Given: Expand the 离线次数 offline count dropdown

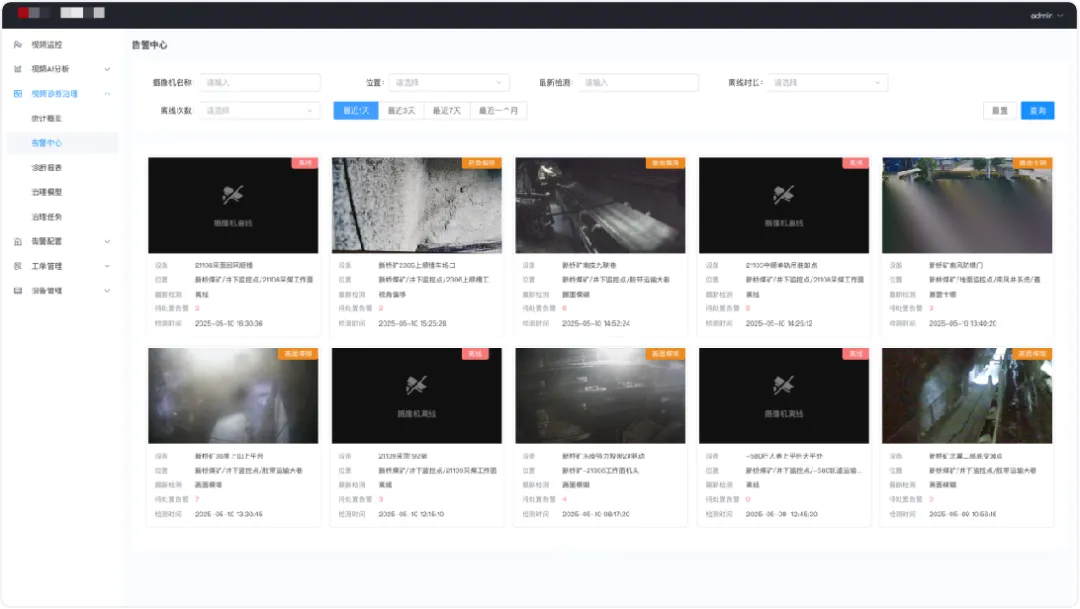Looking at the screenshot, I should coord(260,110).
